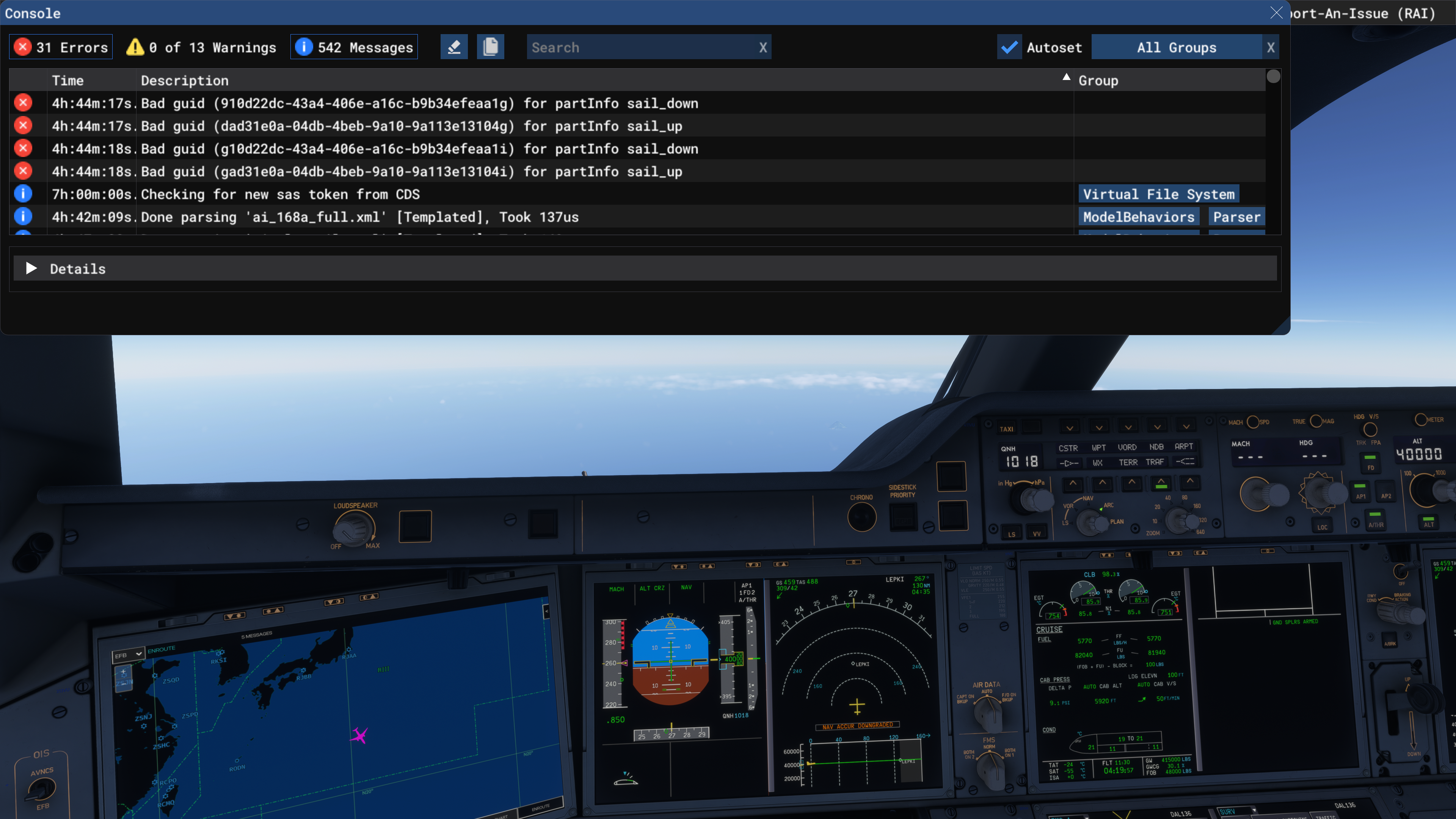
Task: Toggle the 13 Warnings filter
Action: pyautogui.click(x=201, y=47)
